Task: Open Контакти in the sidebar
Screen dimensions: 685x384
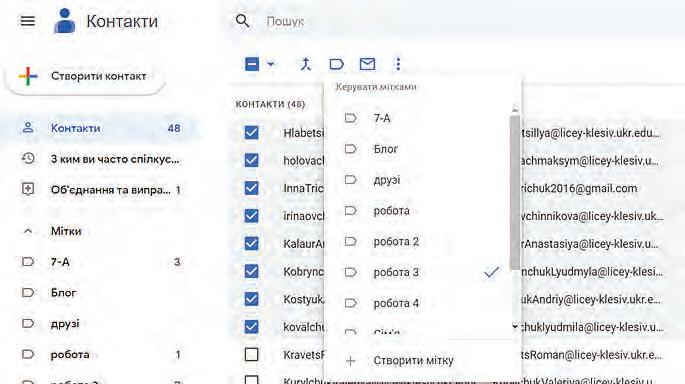Action: tap(100, 128)
